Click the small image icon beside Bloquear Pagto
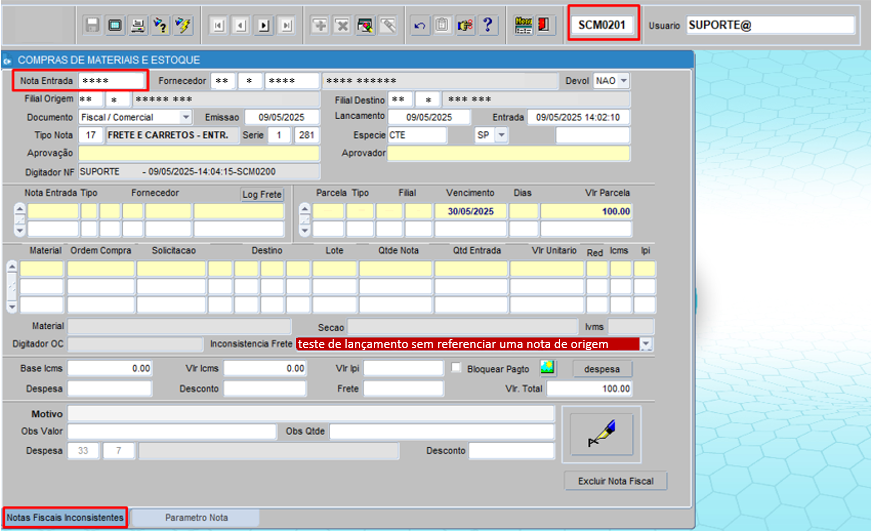The image size is (872, 531). [x=547, y=368]
